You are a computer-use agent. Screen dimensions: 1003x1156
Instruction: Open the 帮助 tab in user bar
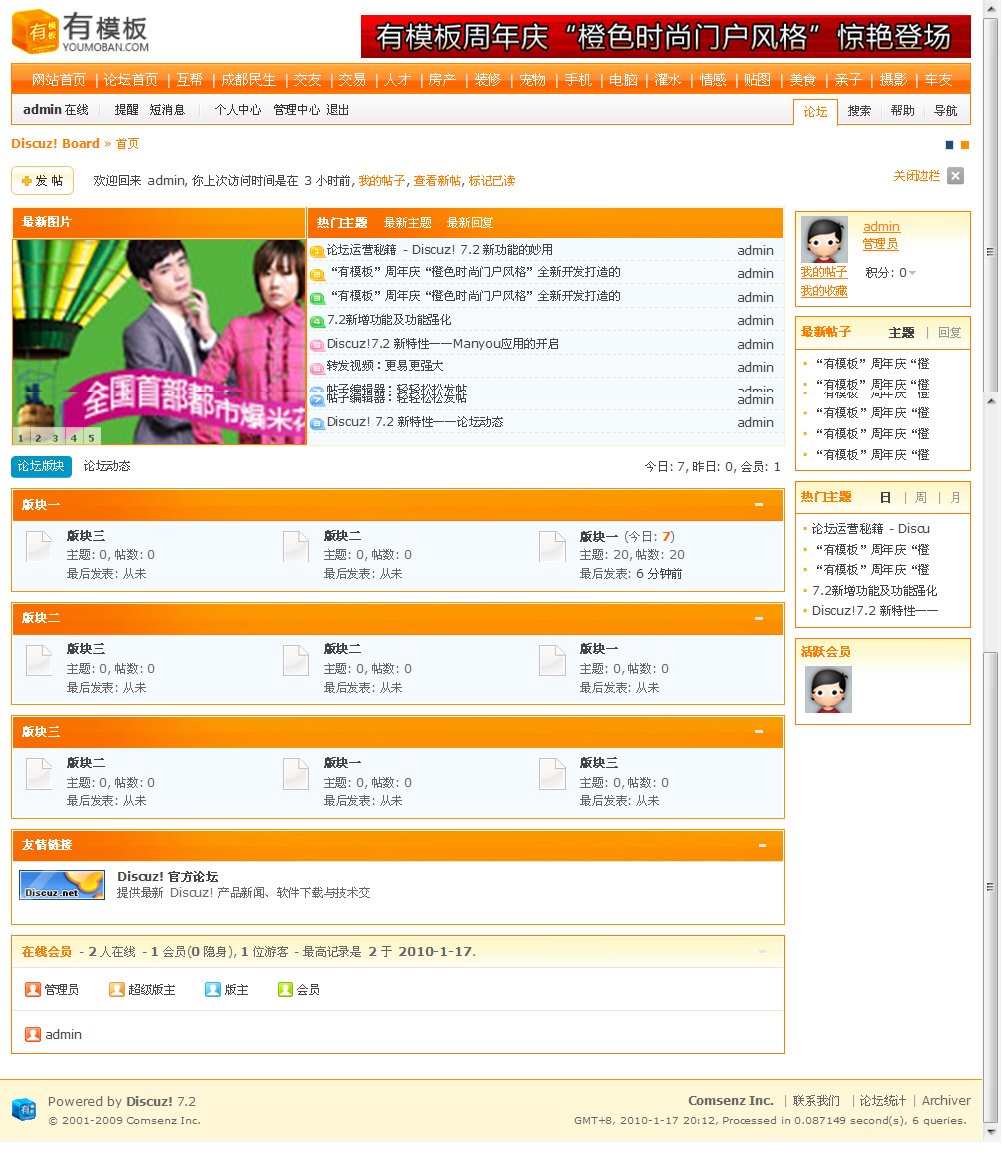coord(903,111)
